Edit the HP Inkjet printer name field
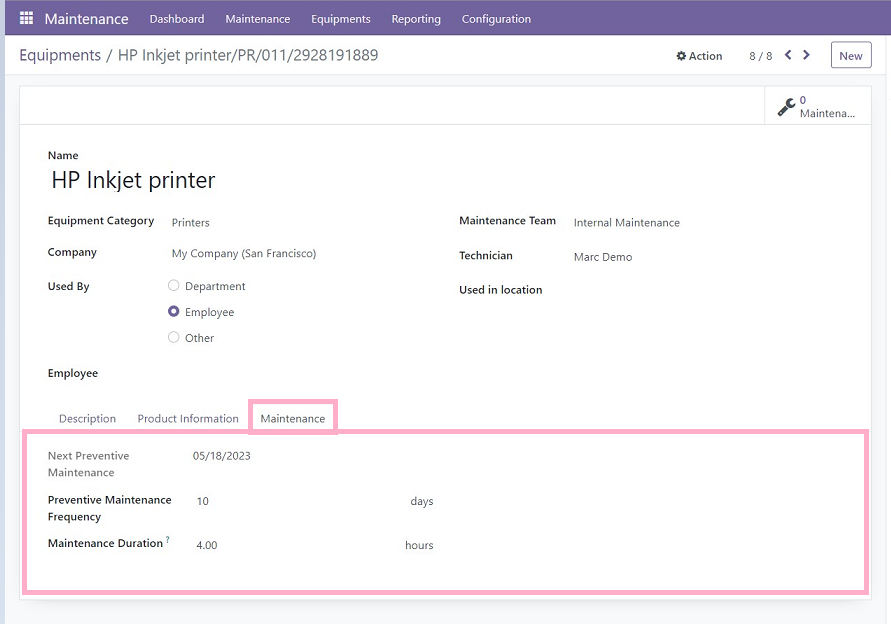 pyautogui.click(x=133, y=180)
